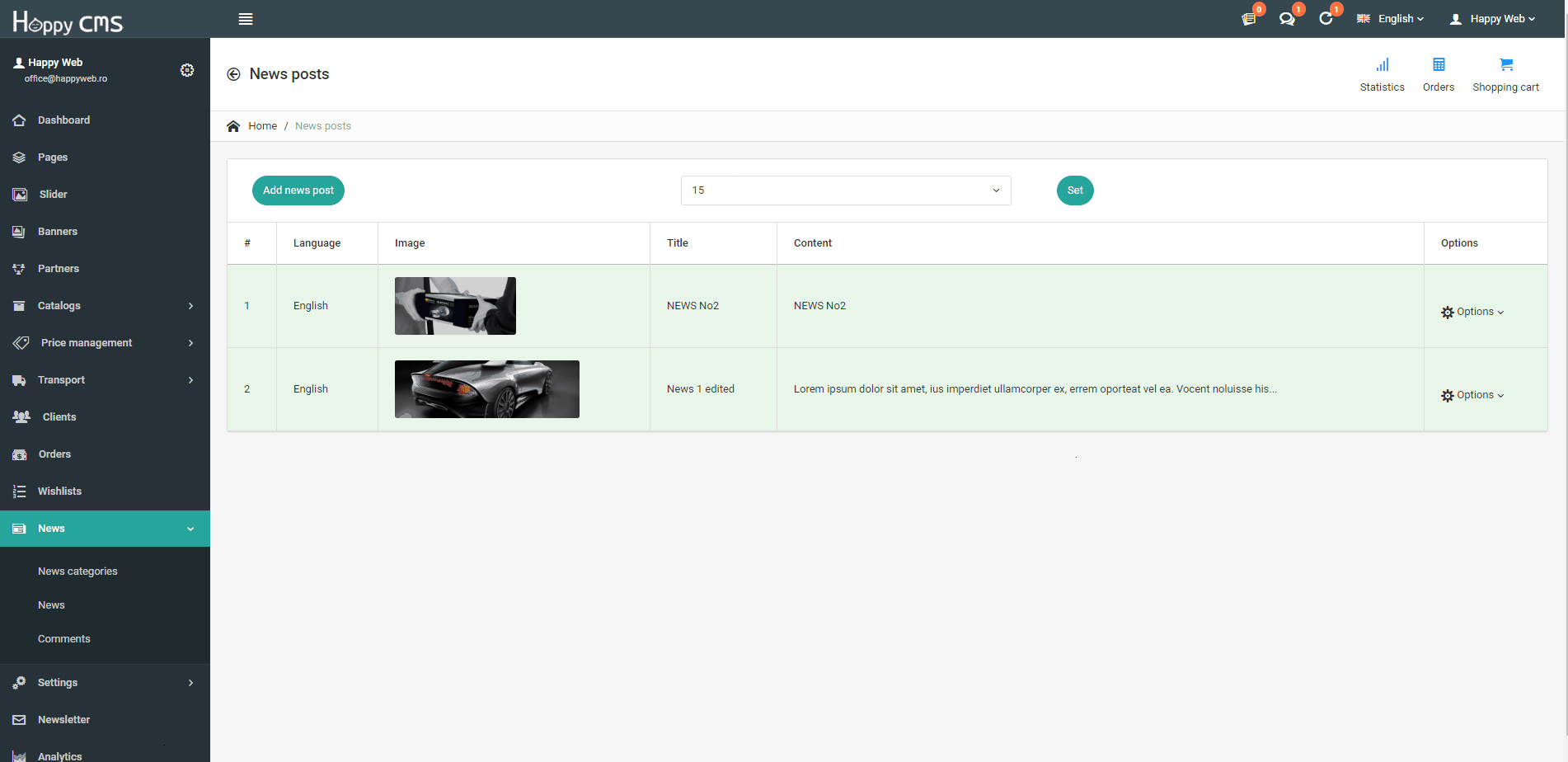Screen dimensions: 1568x762
Task: Open Wishlists label in the sidebar
Action: click(x=59, y=492)
